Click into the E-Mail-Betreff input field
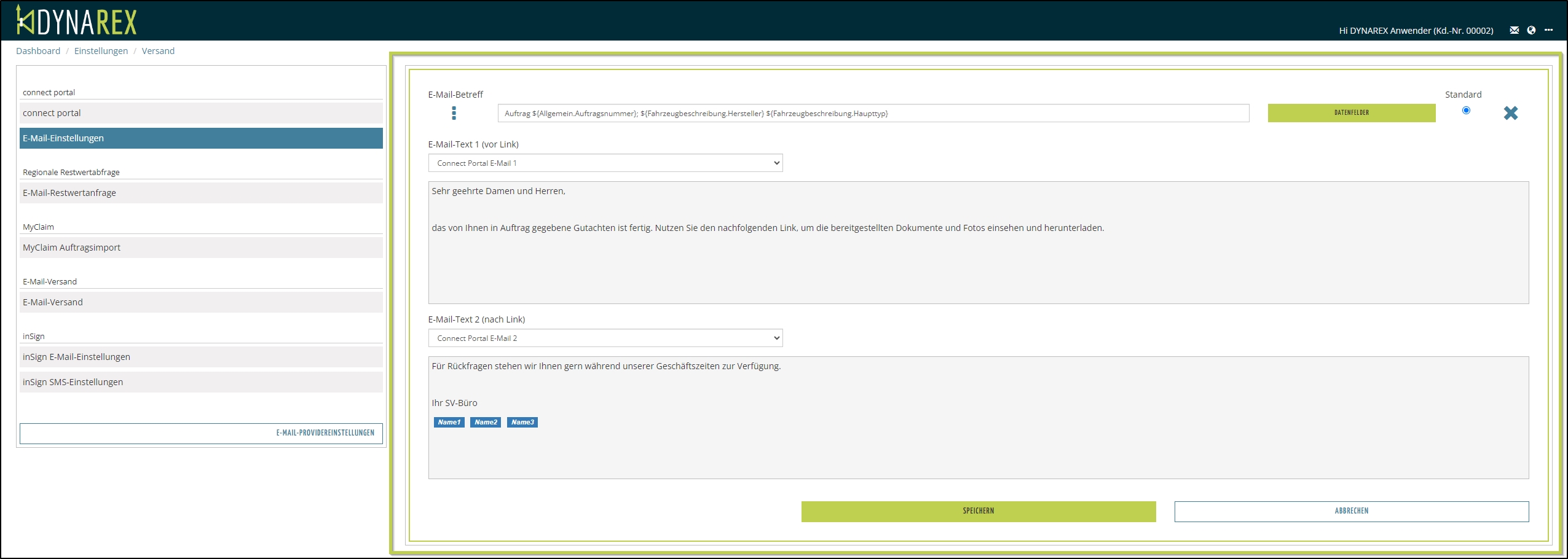Image resolution: width=1568 pixels, height=559 pixels. (x=873, y=113)
